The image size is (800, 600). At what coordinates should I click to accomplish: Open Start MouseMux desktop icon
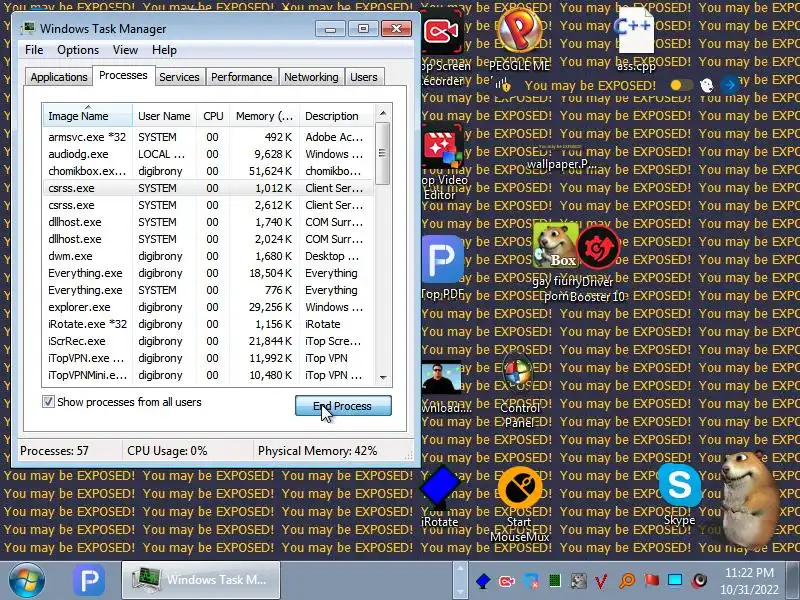tap(519, 489)
